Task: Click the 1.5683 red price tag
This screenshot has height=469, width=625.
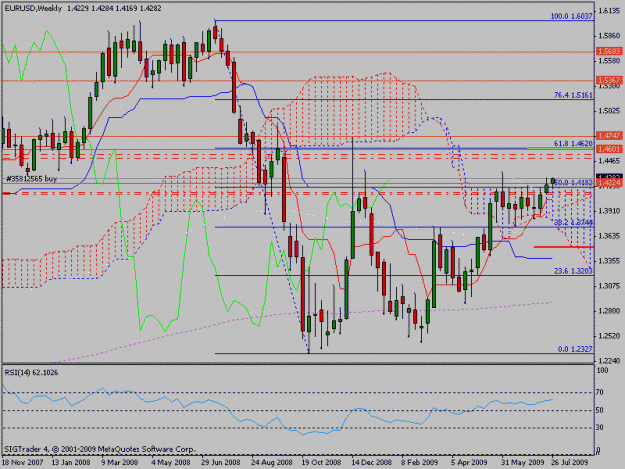Action: (x=609, y=51)
